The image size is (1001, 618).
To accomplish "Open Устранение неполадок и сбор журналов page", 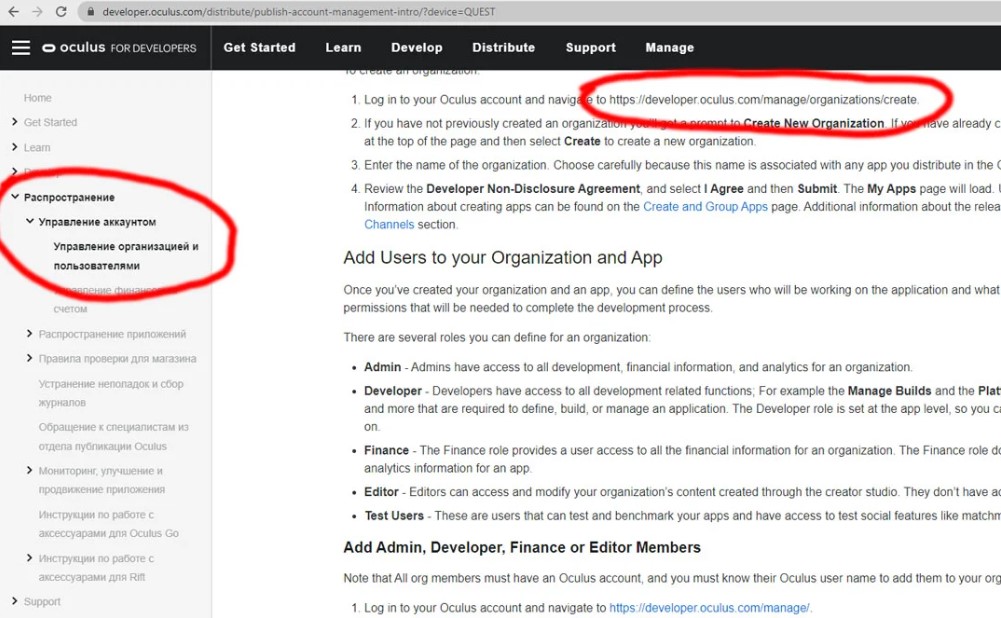I will pos(111,393).
